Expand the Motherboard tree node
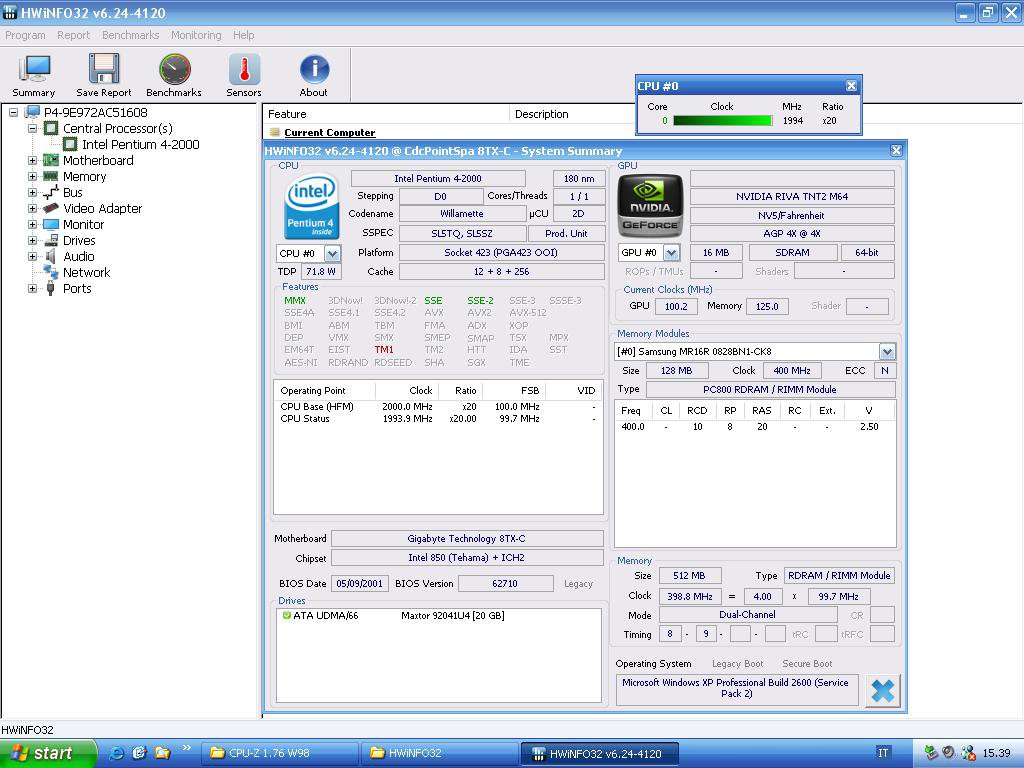The width and height of the screenshot is (1024, 768). tap(32, 161)
